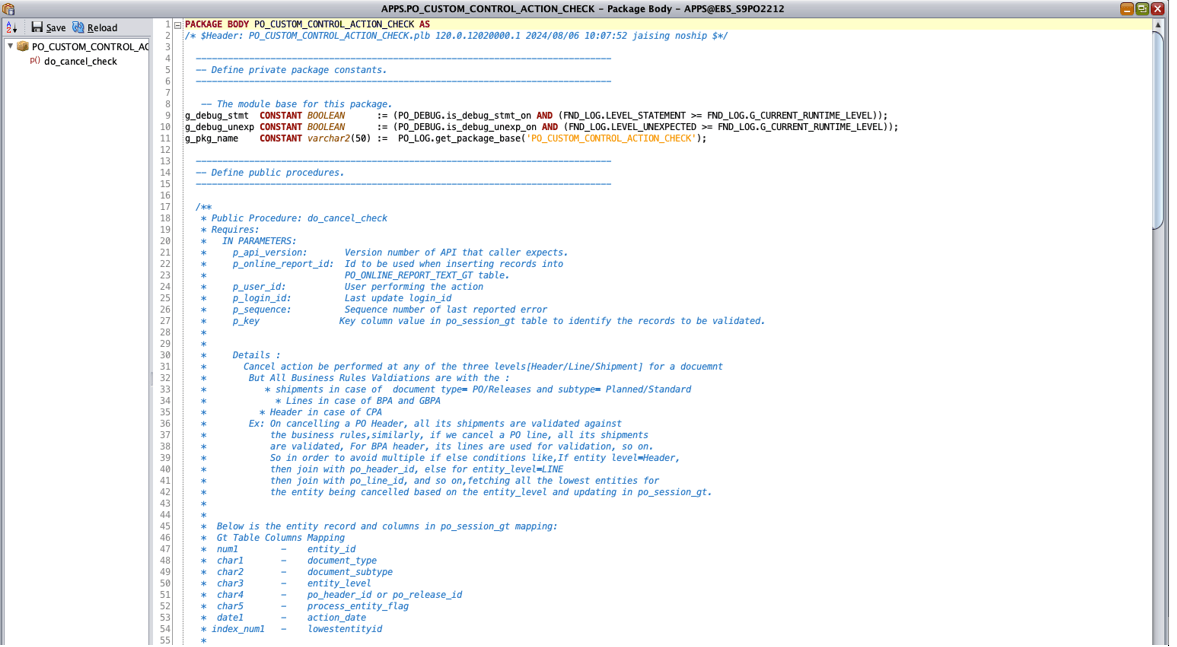Save the package body
This screenshot has height=647, width=1177.
(x=48, y=28)
